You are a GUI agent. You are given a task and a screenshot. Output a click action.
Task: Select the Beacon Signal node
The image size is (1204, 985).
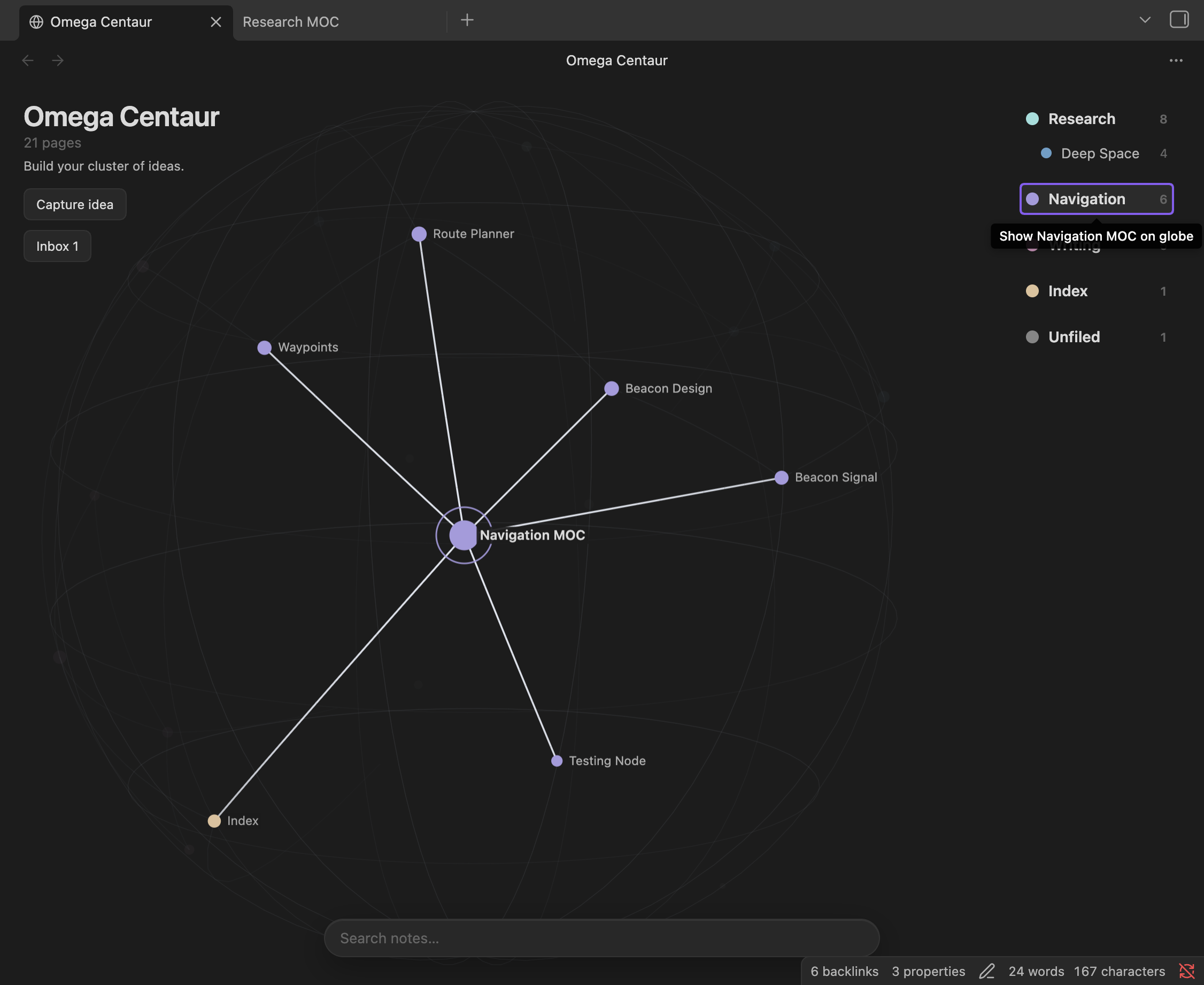(x=782, y=478)
